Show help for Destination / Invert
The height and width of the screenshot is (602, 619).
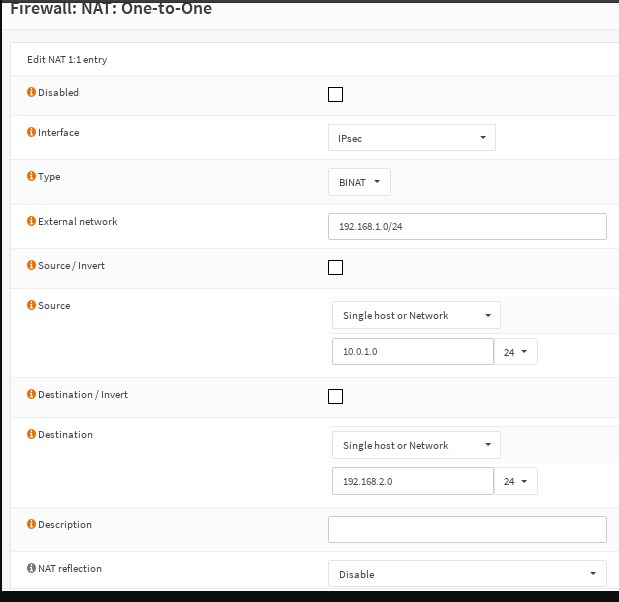tap(31, 395)
